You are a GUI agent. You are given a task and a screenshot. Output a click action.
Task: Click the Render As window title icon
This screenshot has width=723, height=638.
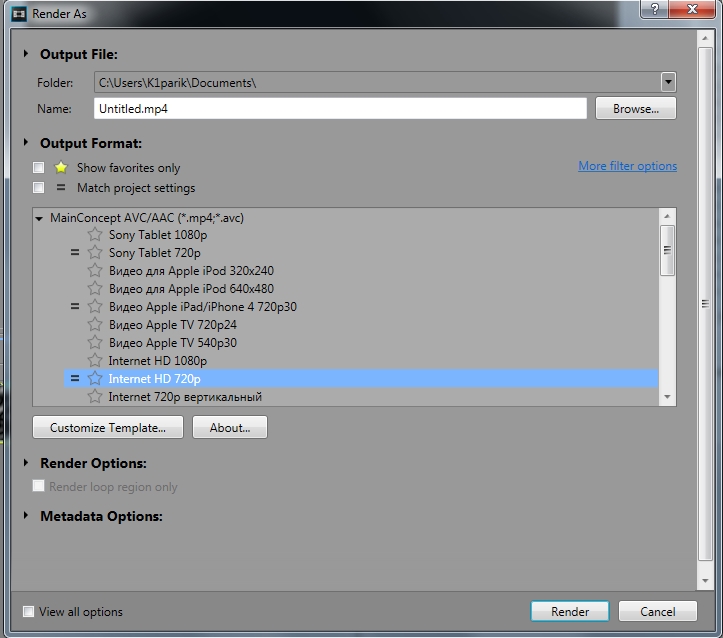(x=19, y=14)
